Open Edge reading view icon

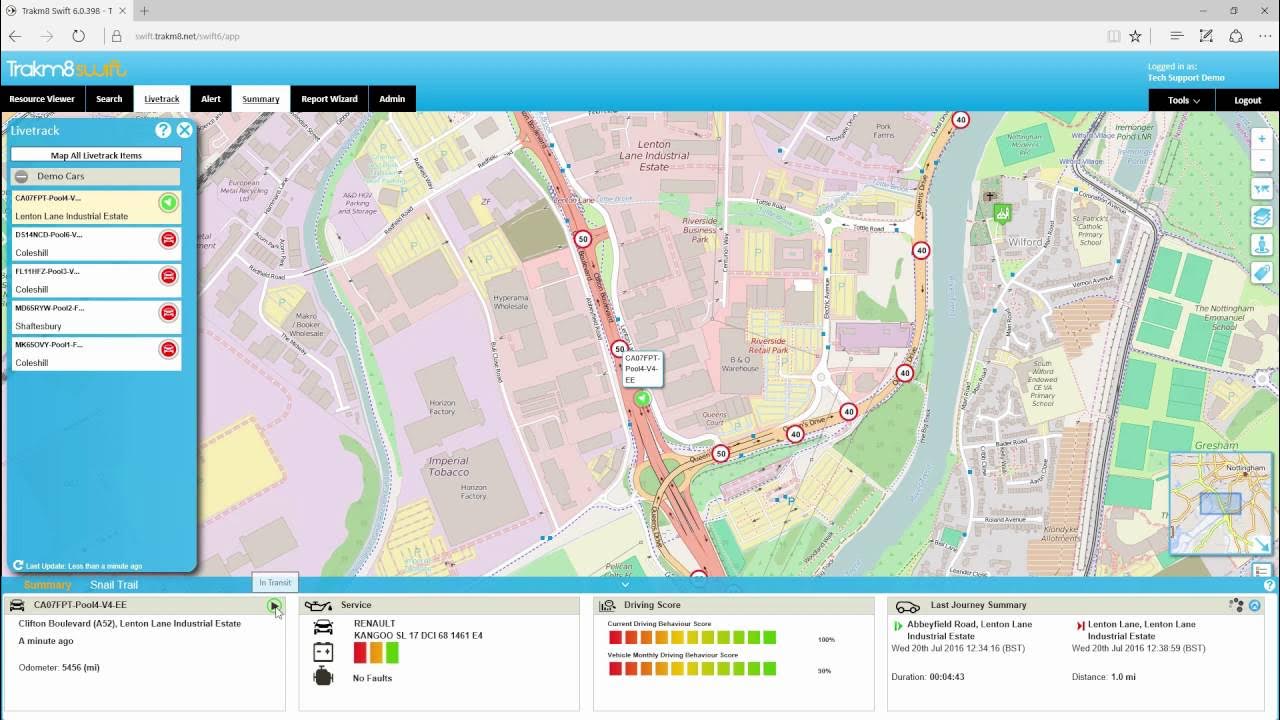click(x=1113, y=36)
